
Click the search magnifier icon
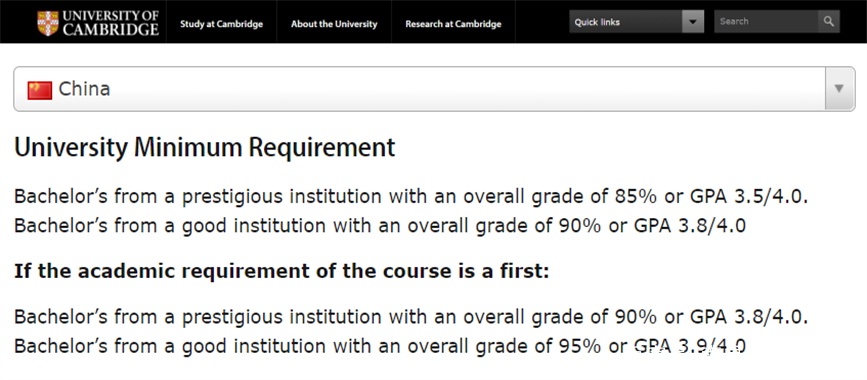pos(828,22)
